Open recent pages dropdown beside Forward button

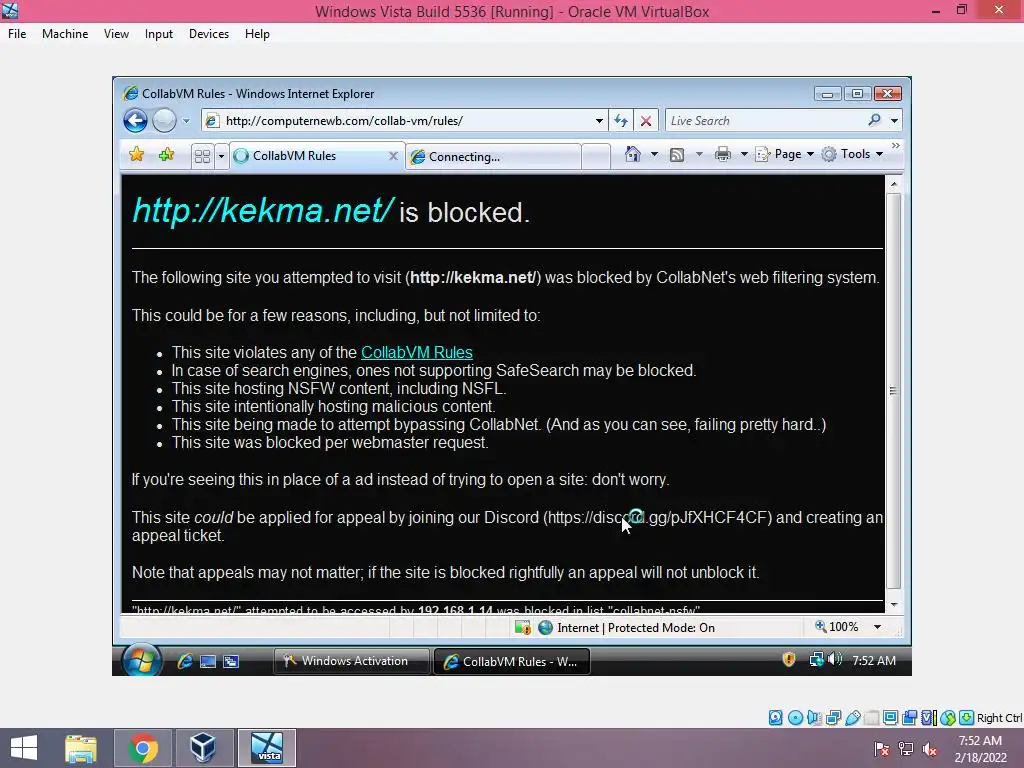pos(186,121)
